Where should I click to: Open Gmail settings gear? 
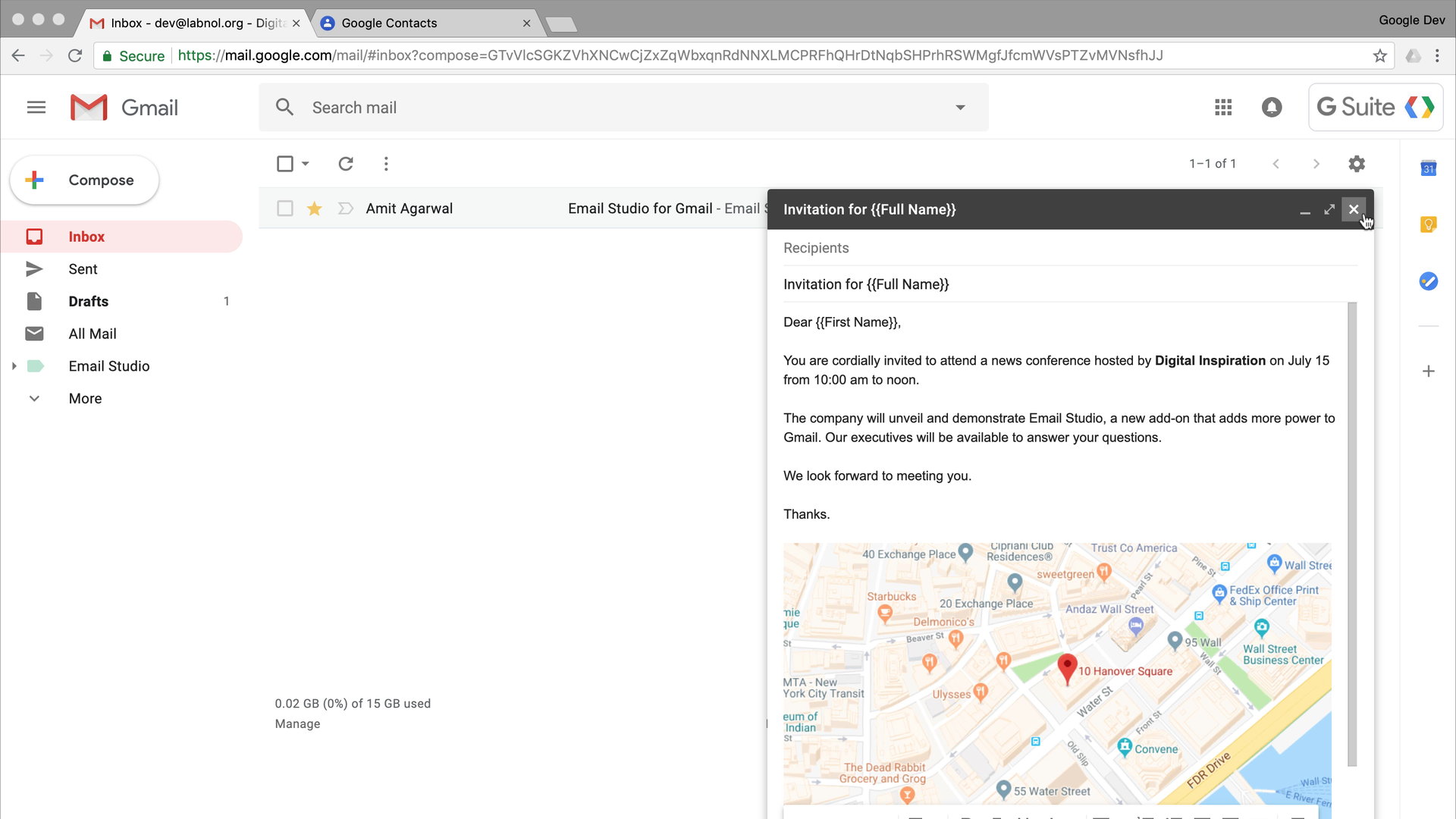pyautogui.click(x=1357, y=163)
